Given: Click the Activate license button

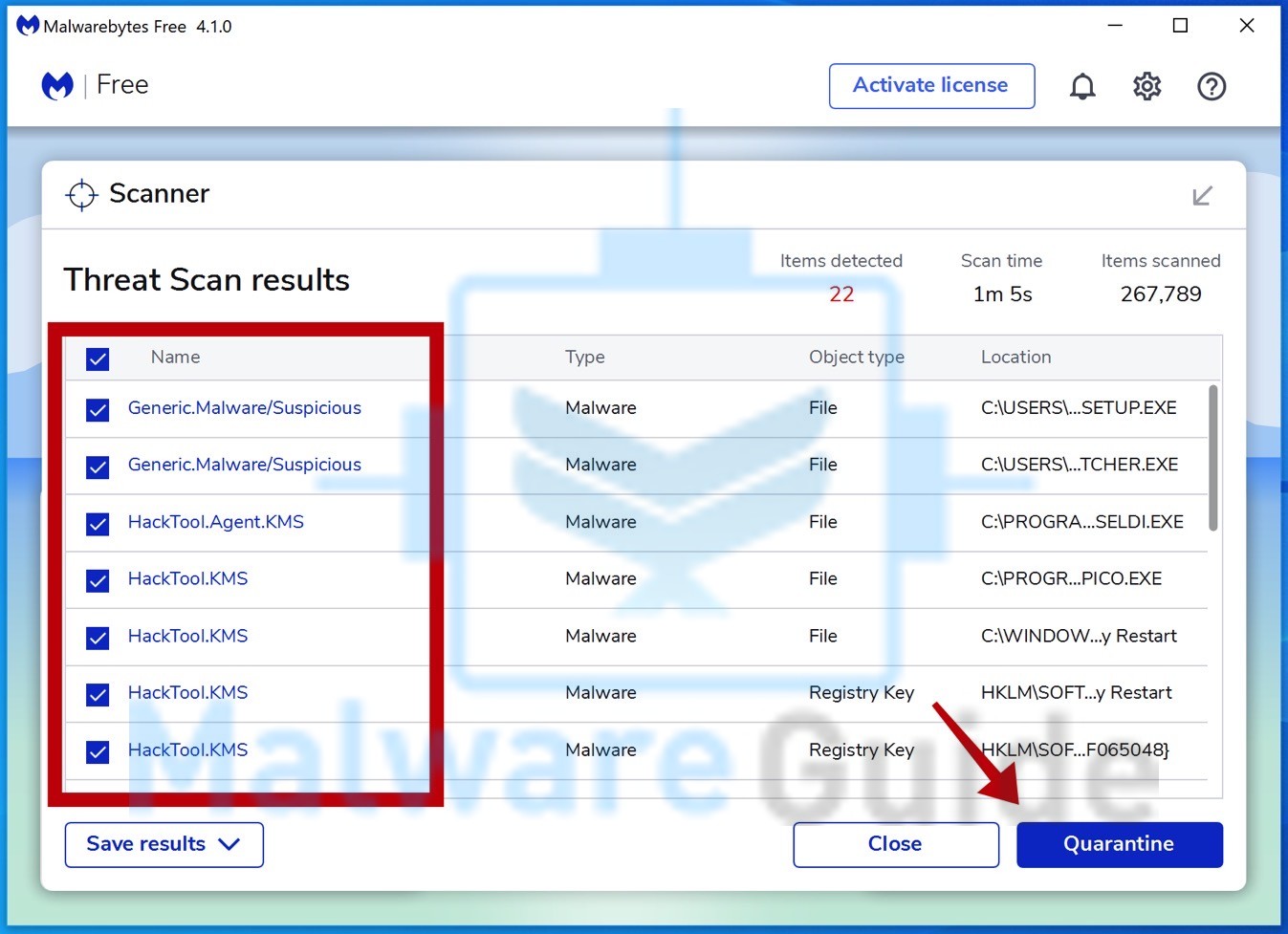Looking at the screenshot, I should pos(931,86).
